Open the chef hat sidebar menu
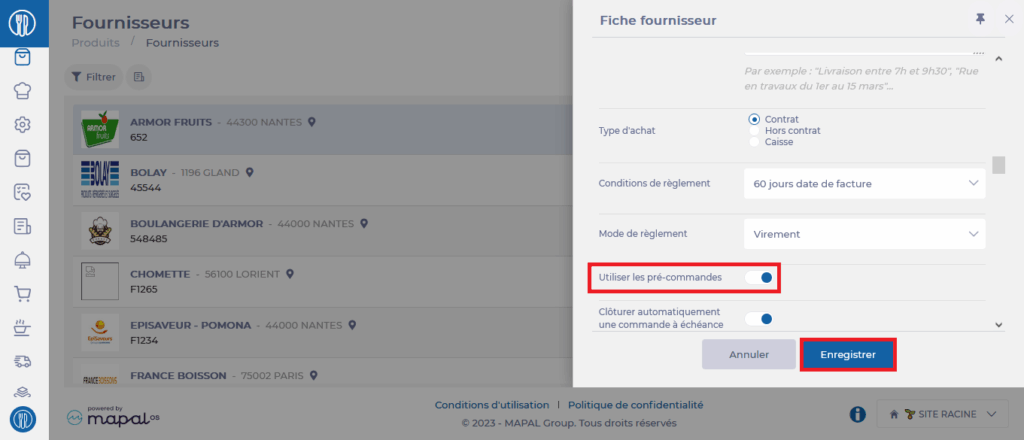Screen dimensions: 1024x440 pos(23,91)
